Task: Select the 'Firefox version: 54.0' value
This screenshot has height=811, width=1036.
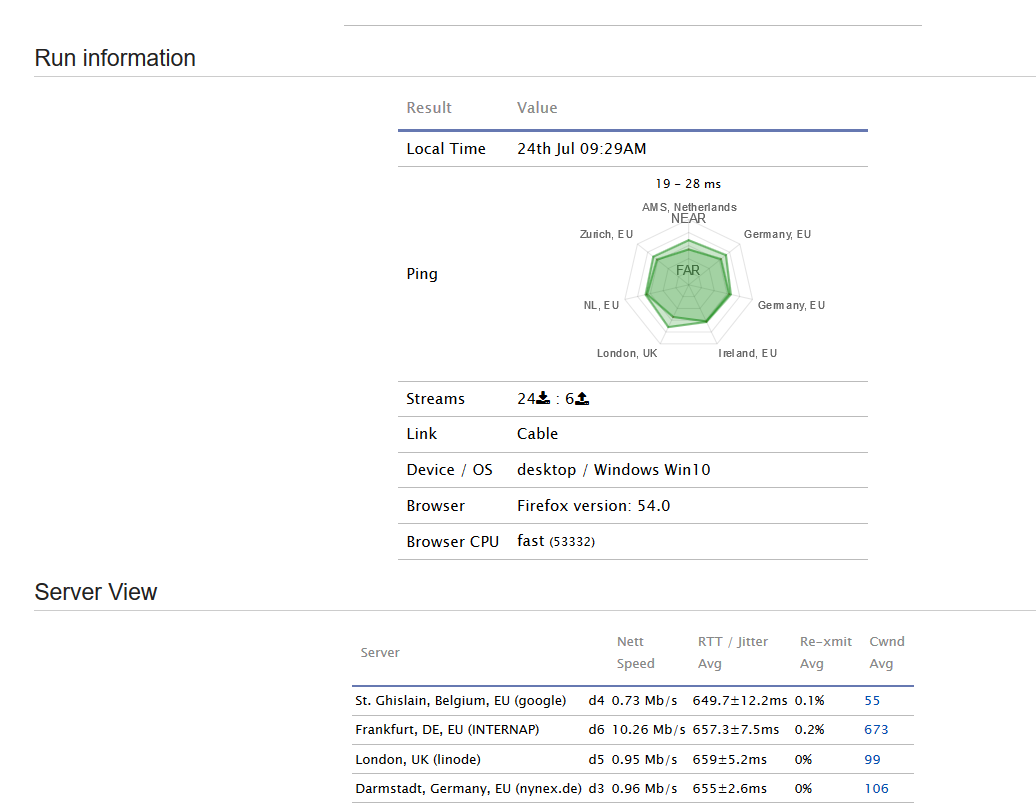Action: click(x=593, y=506)
